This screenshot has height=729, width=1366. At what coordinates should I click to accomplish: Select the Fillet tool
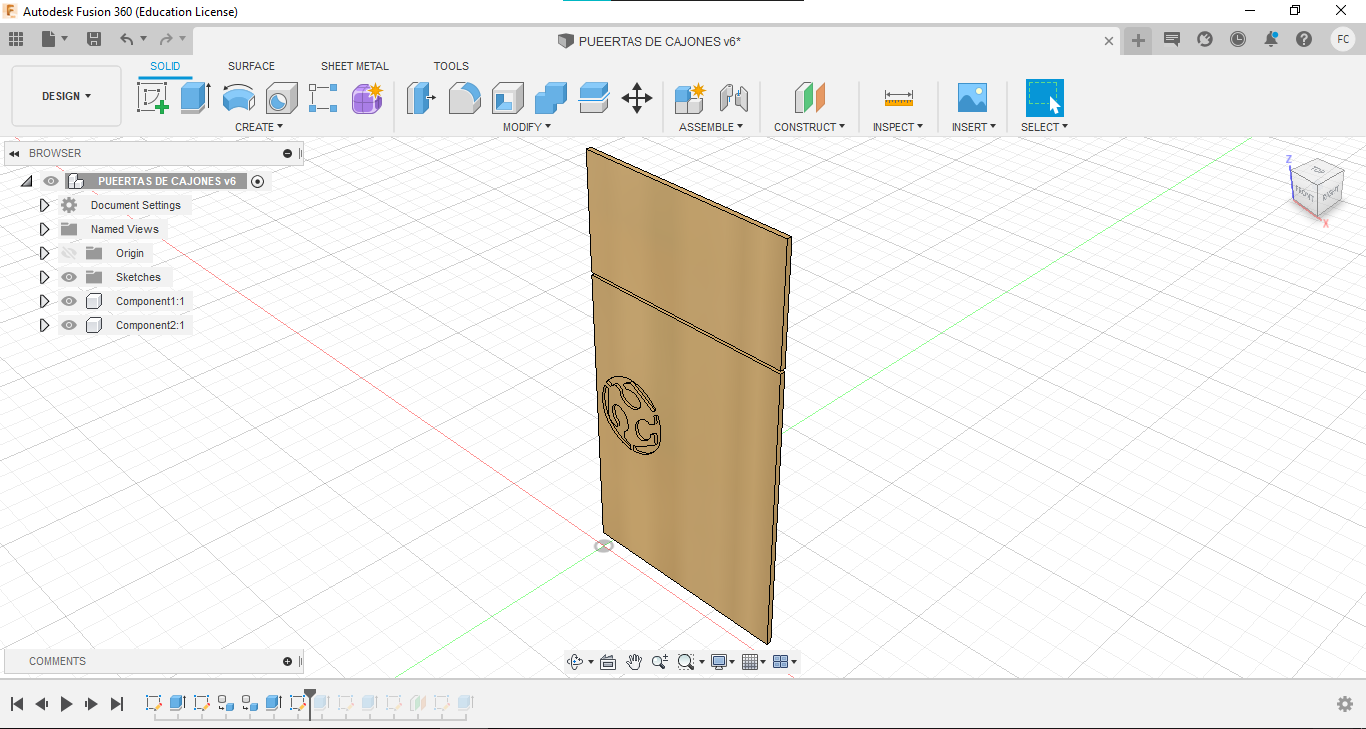464,98
